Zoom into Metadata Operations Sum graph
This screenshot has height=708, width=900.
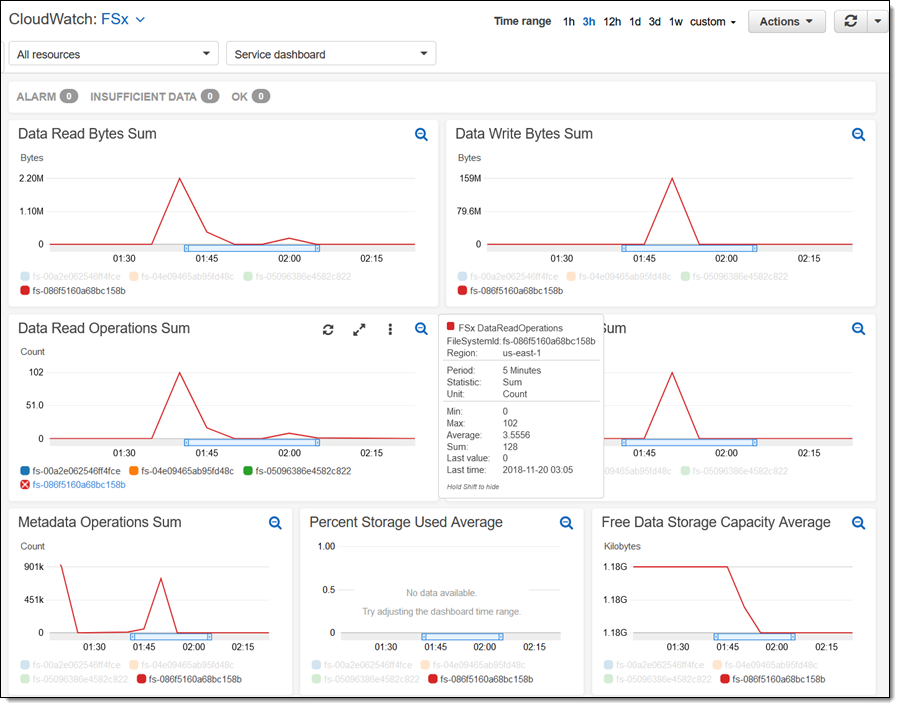click(275, 523)
